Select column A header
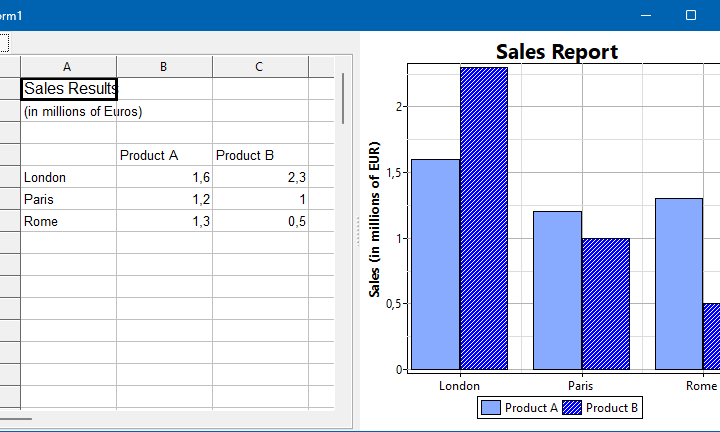 [x=68, y=67]
